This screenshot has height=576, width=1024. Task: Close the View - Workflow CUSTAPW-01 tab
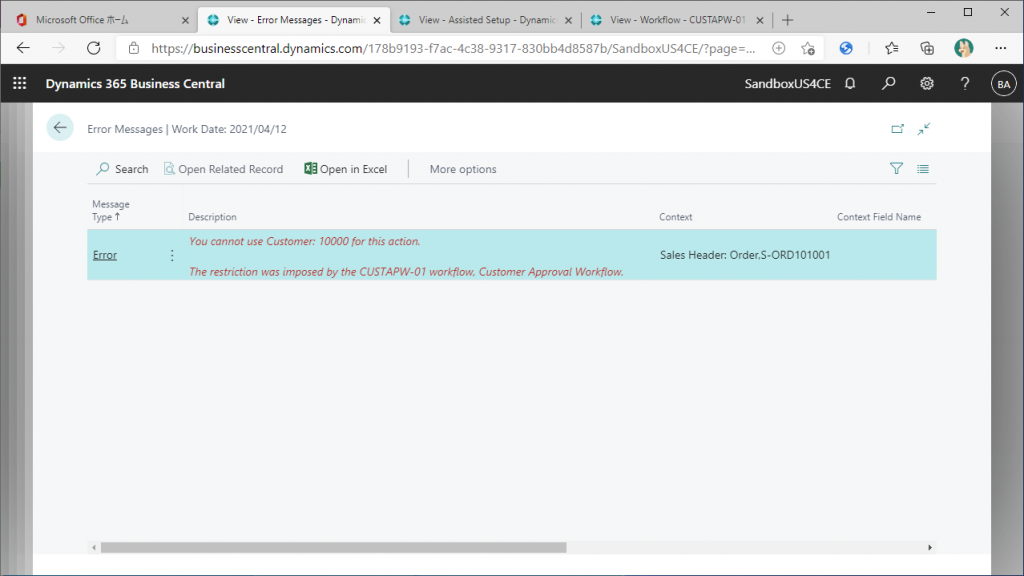[x=760, y=20]
